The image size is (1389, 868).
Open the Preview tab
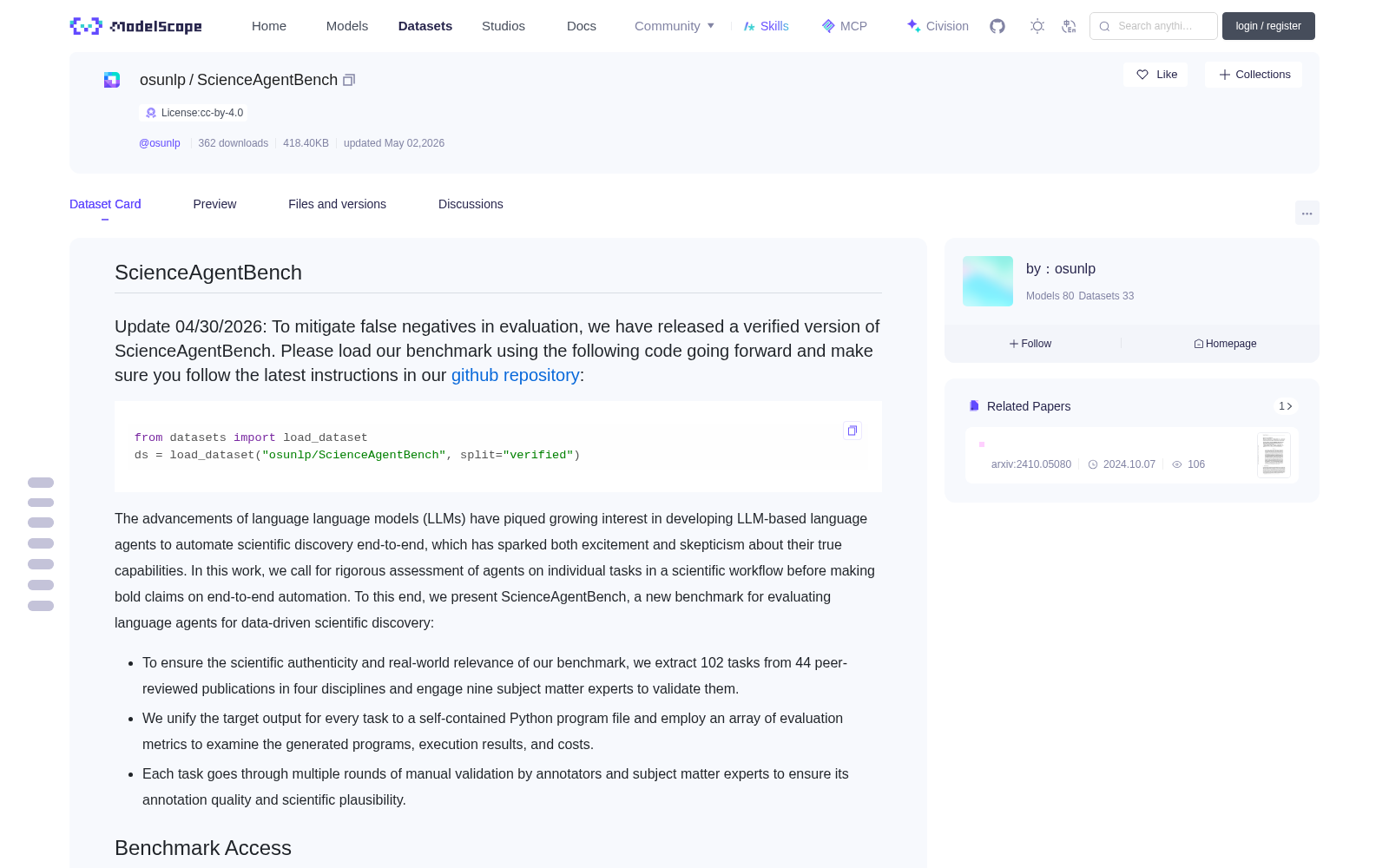(x=214, y=204)
